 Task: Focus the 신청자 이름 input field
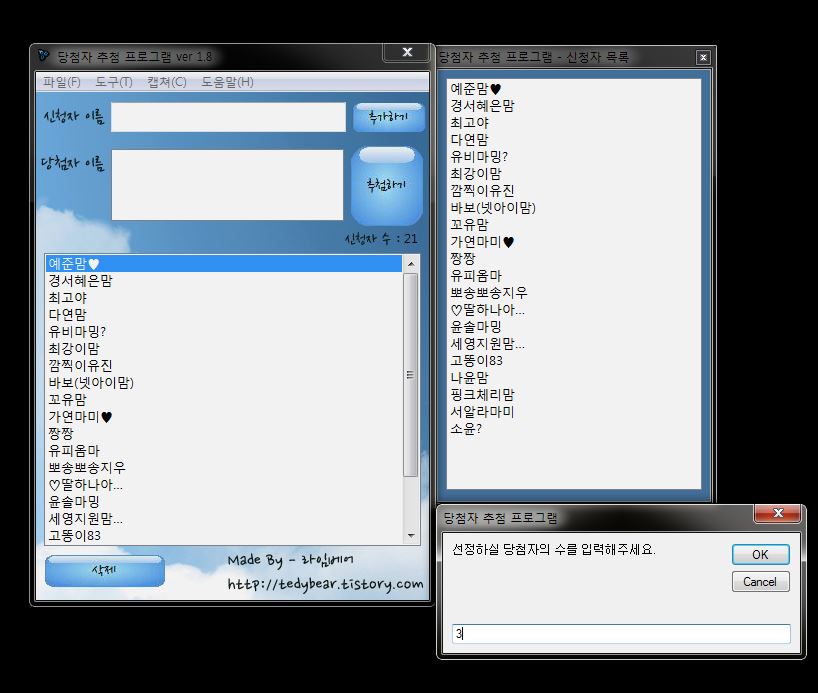(228, 117)
